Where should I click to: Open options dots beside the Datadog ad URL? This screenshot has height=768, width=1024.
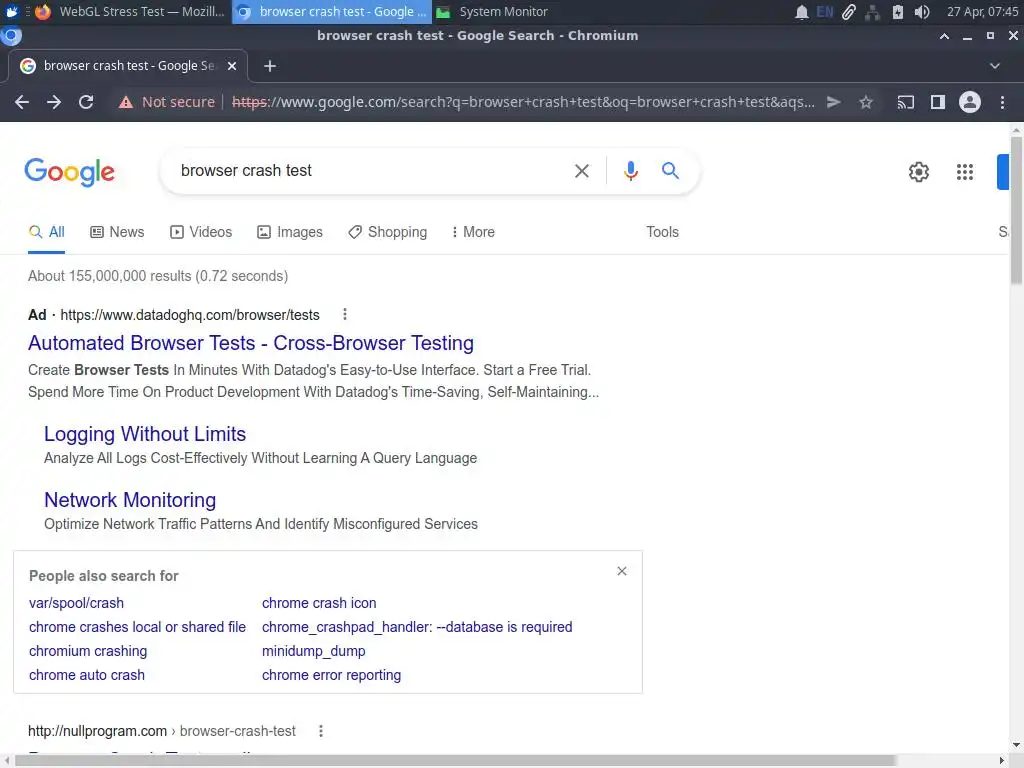(x=345, y=315)
